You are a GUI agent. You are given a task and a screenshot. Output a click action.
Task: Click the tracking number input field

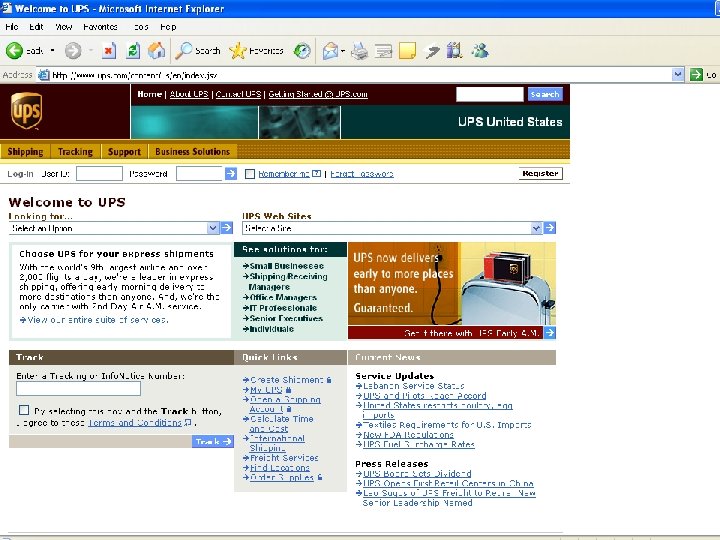coord(79,388)
